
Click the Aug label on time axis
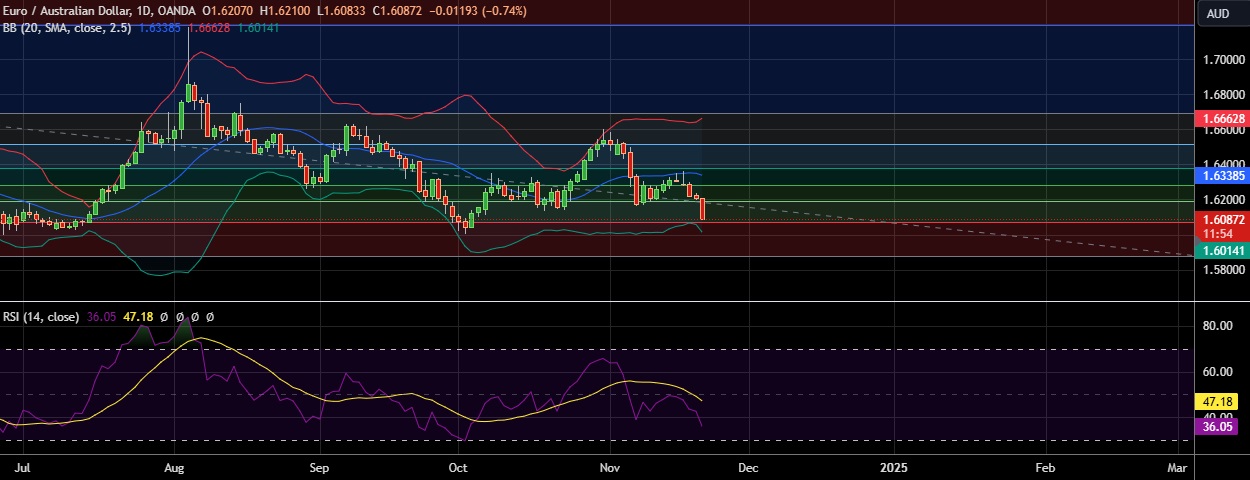(174, 467)
